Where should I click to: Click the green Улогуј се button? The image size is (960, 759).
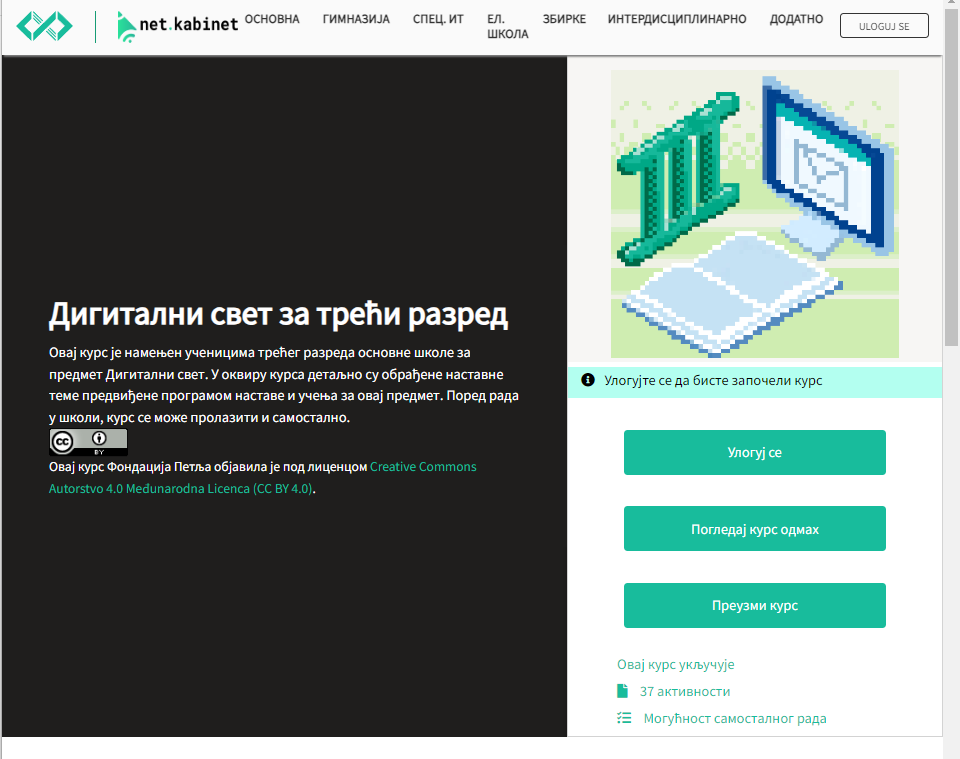click(754, 452)
